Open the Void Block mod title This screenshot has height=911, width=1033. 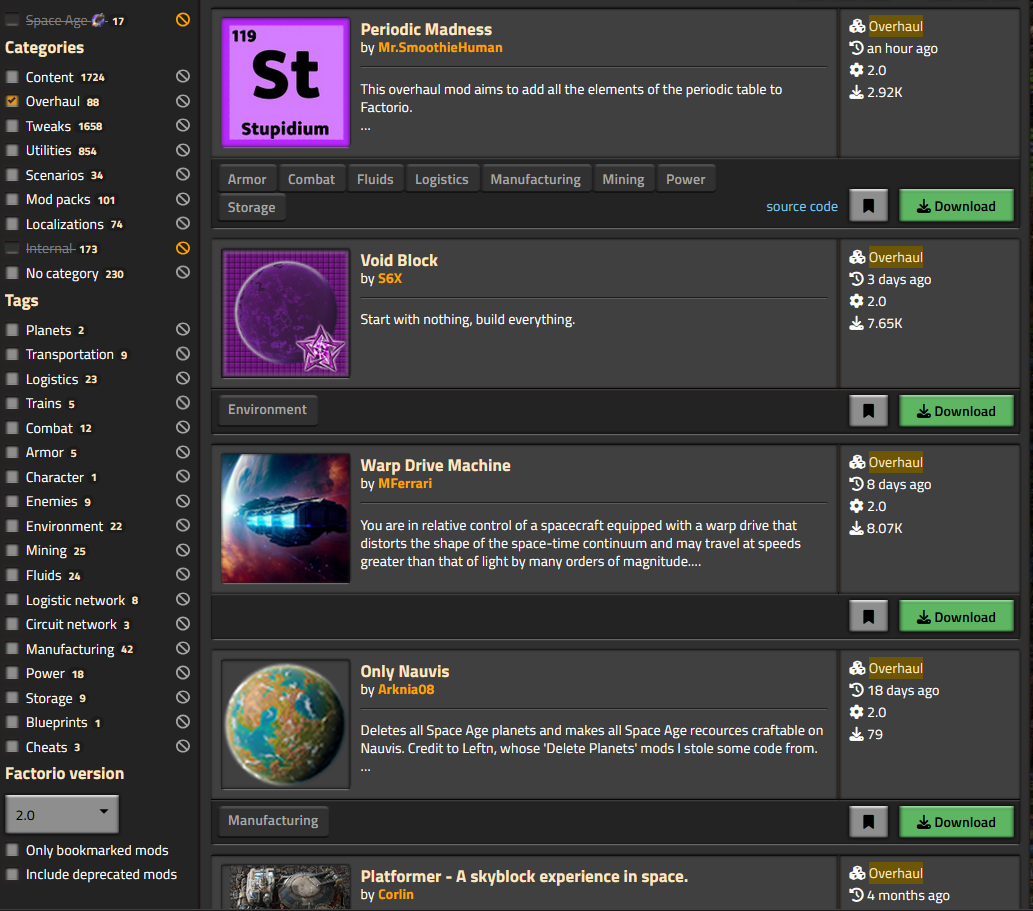tap(399, 260)
